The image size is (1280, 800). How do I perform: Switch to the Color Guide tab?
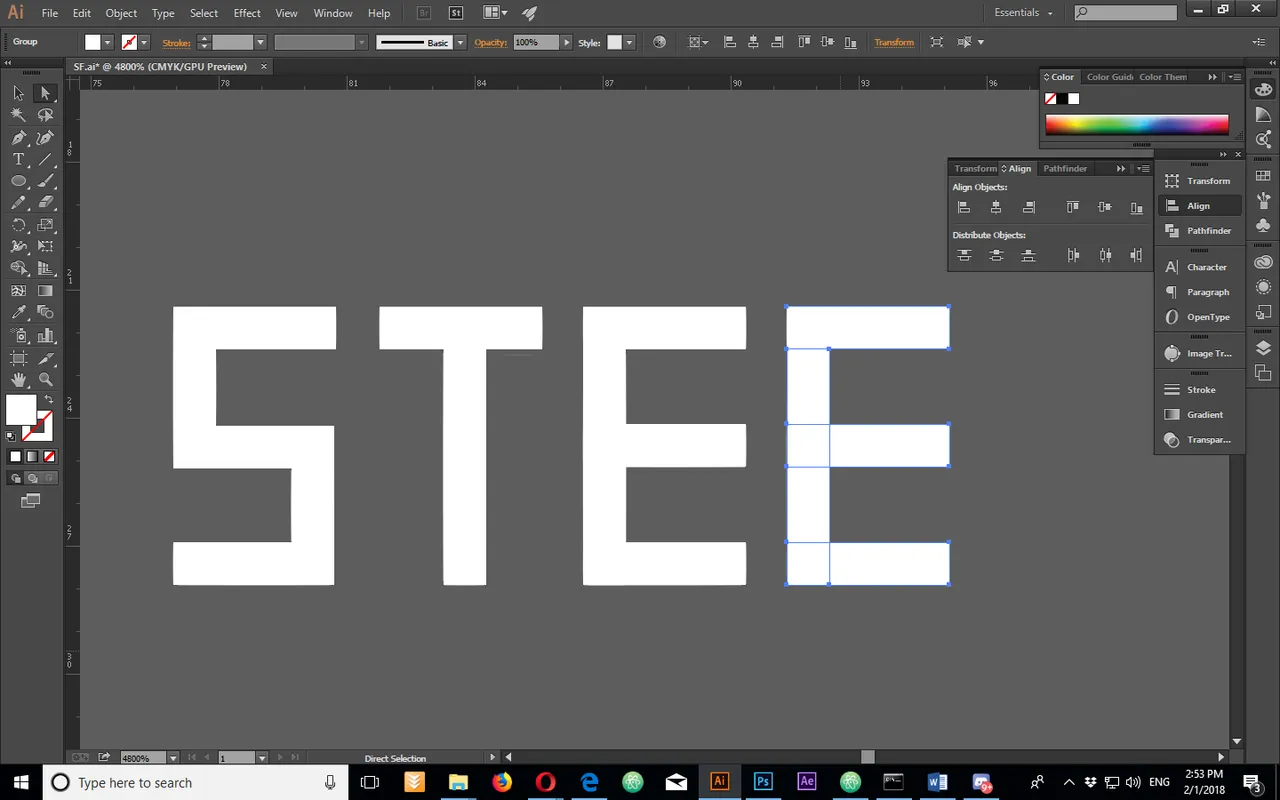point(1110,77)
